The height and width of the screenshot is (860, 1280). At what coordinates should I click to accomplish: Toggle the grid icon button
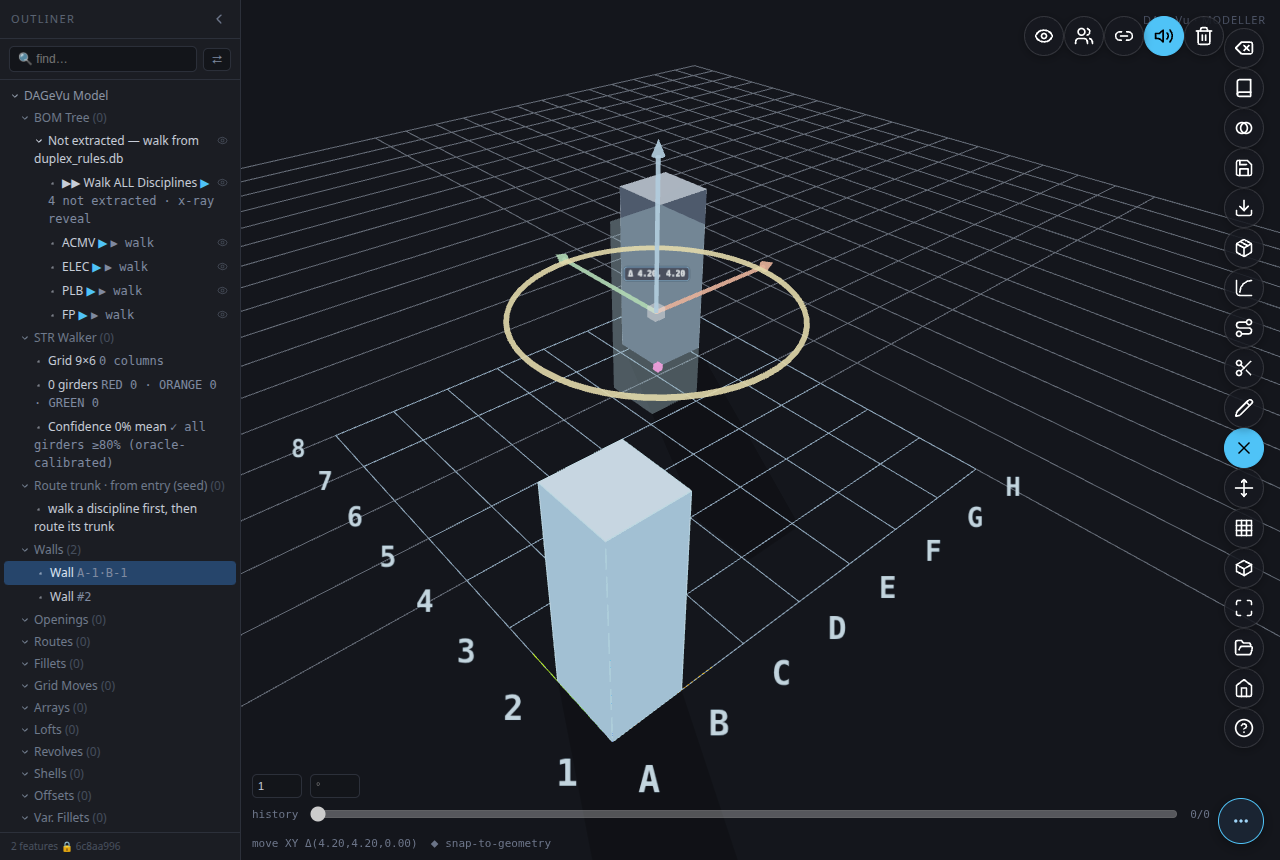tap(1244, 528)
